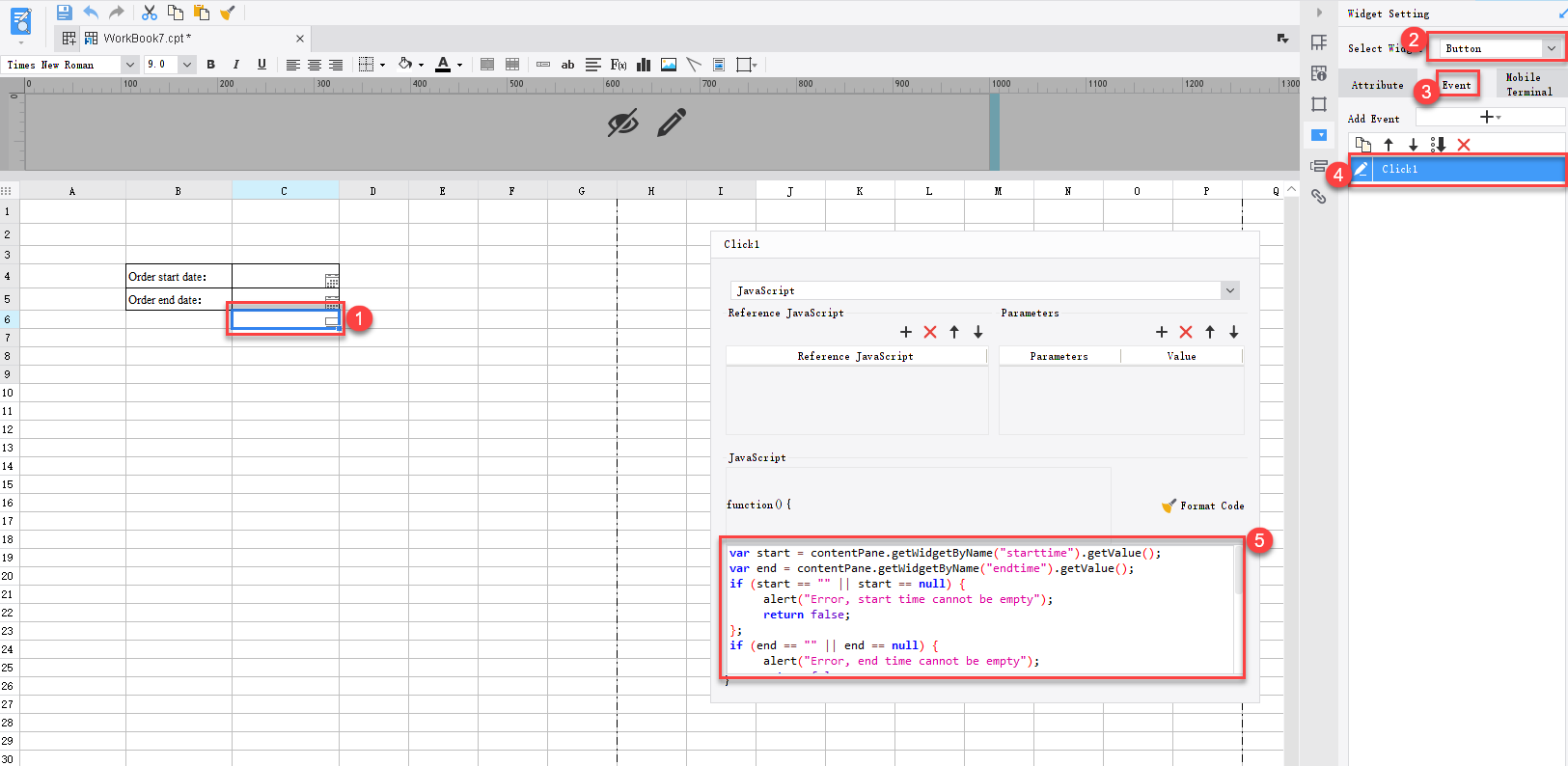Toggle bold formatting
This screenshot has height=766, width=1568.
[x=210, y=65]
